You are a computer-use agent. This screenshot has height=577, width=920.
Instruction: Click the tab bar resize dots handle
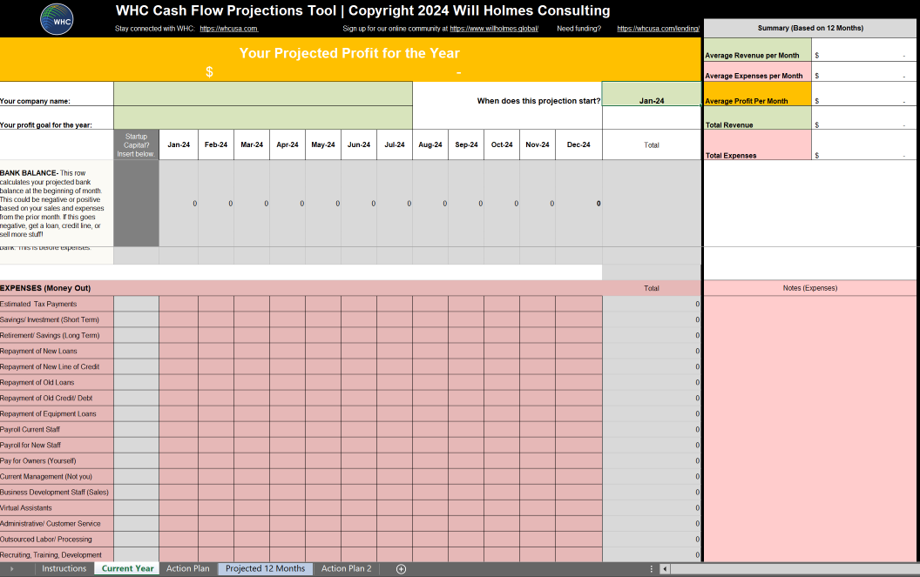(652, 569)
